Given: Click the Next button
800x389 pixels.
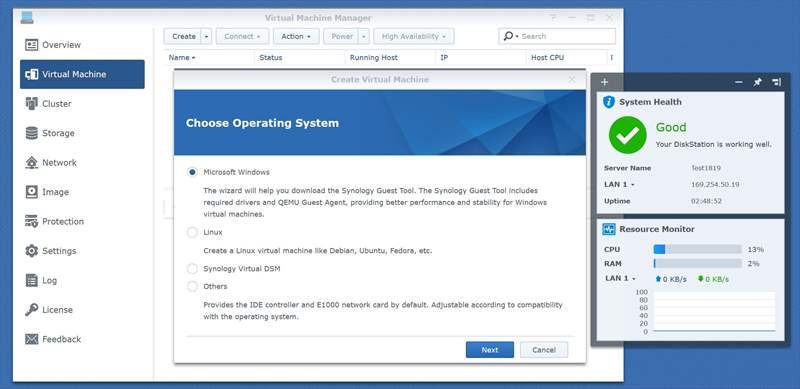Looking at the screenshot, I should coord(490,350).
